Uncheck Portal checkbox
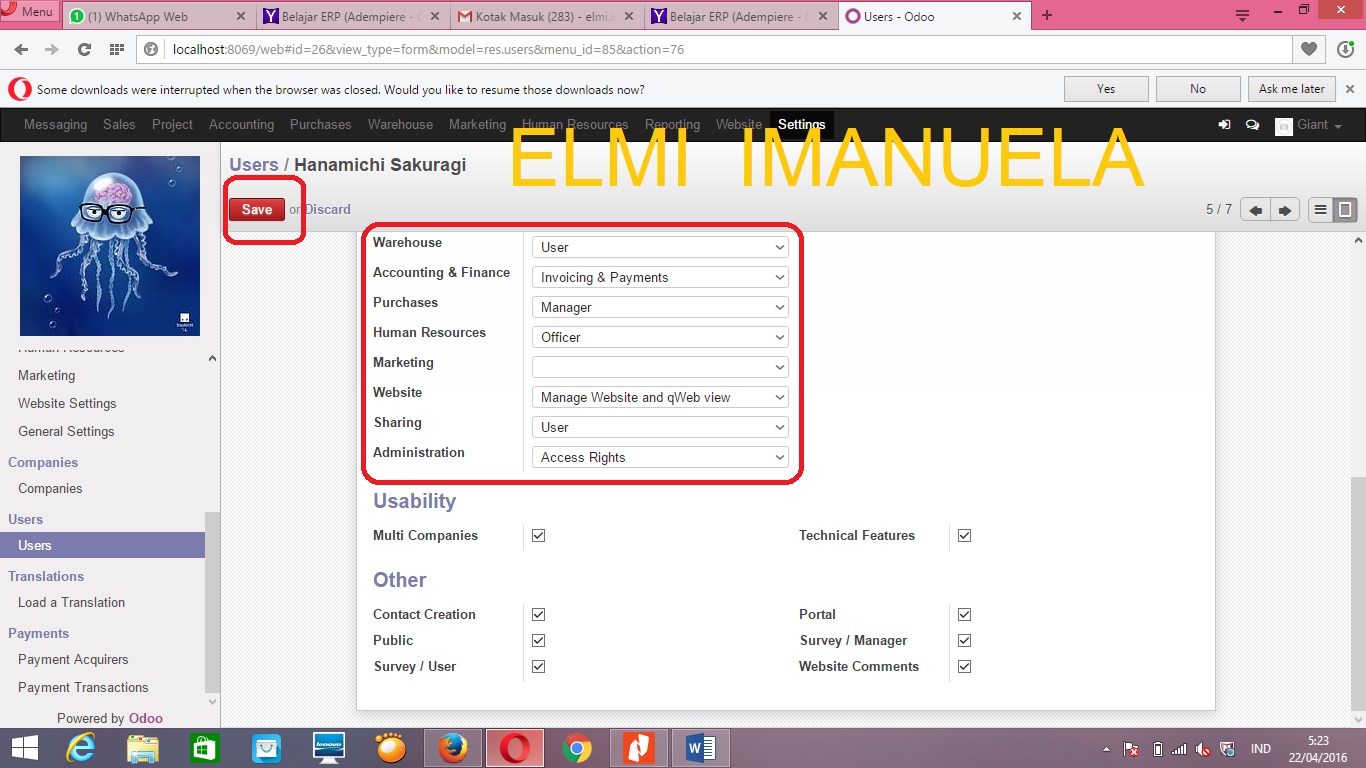 (964, 615)
